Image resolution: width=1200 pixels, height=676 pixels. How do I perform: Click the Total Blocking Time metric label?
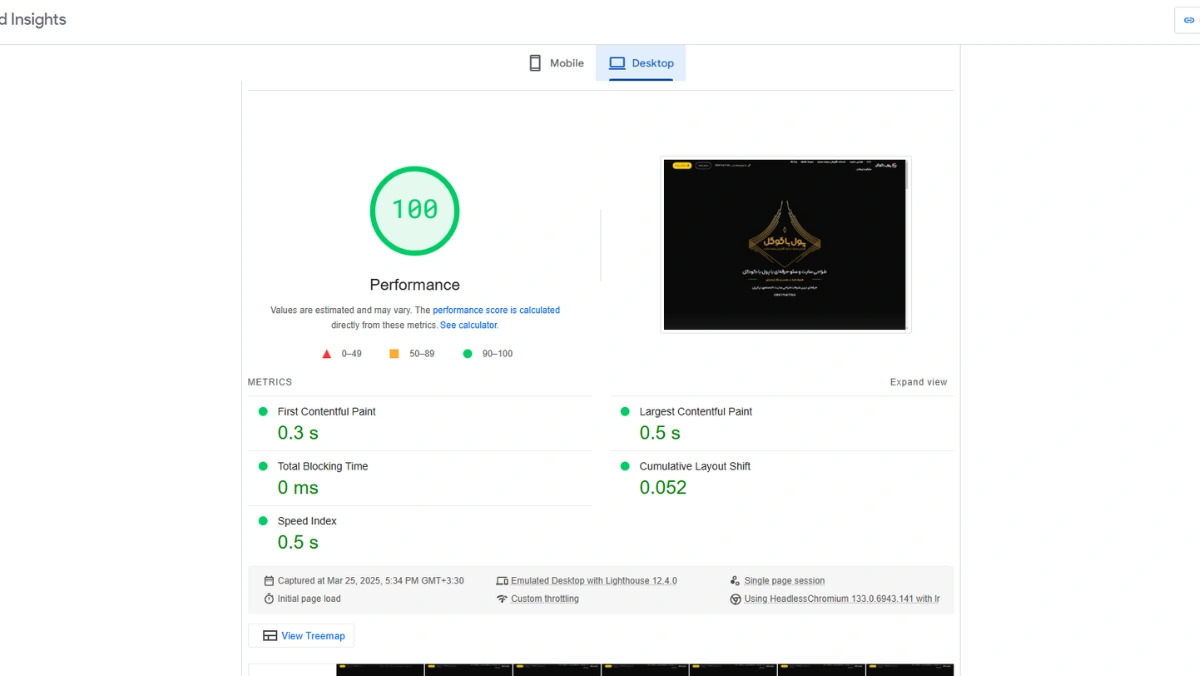tap(323, 467)
